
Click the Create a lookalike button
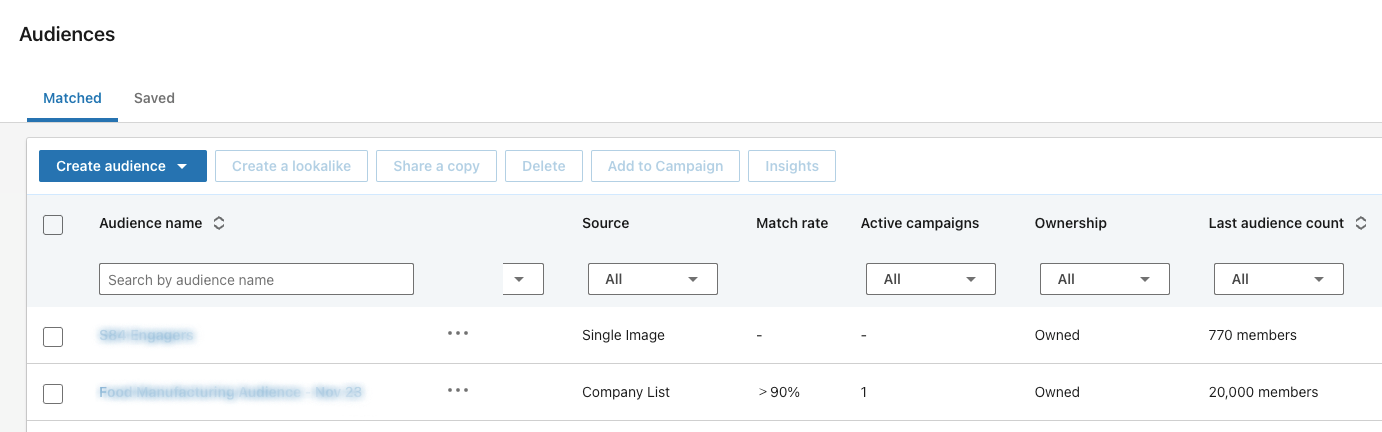pos(291,167)
